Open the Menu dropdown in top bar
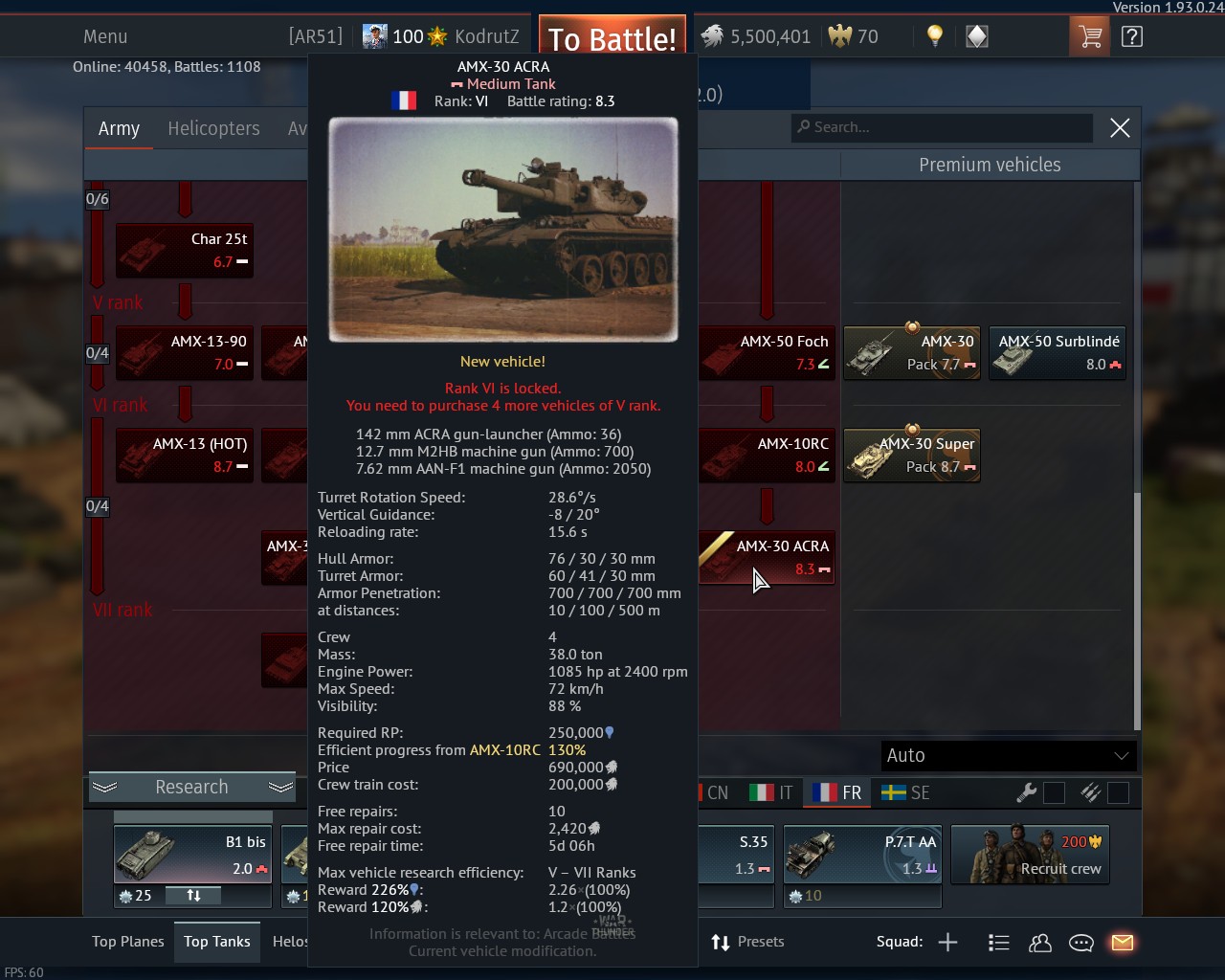The image size is (1225, 980). point(105,36)
